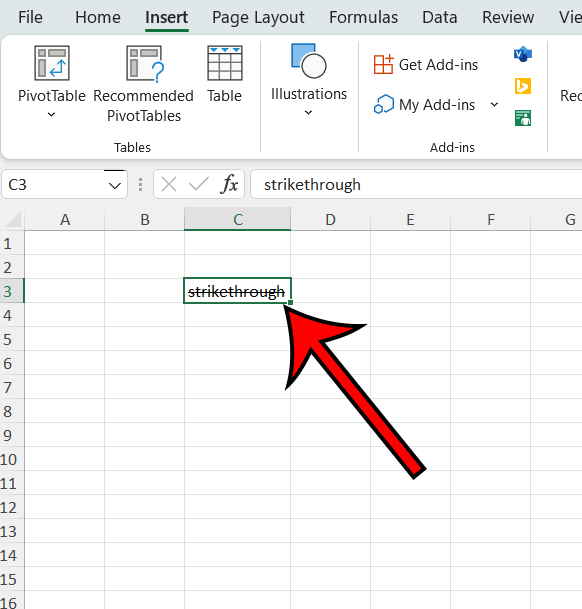The height and width of the screenshot is (609, 582).
Task: Click the fill handle of cell C3
Action: (291, 302)
